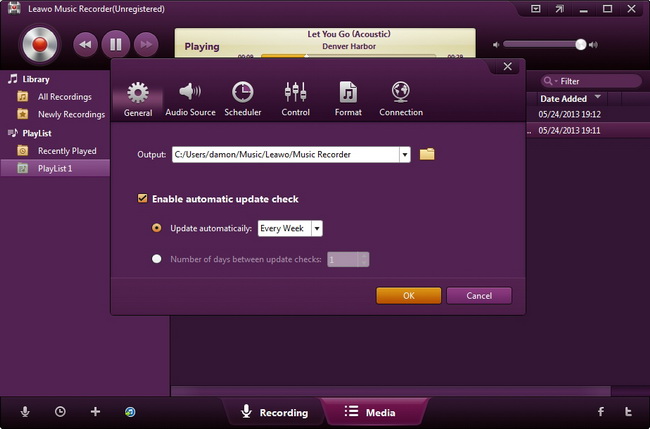This screenshot has height=429, width=650.
Task: Open the Scheduler tab
Action: click(x=243, y=99)
